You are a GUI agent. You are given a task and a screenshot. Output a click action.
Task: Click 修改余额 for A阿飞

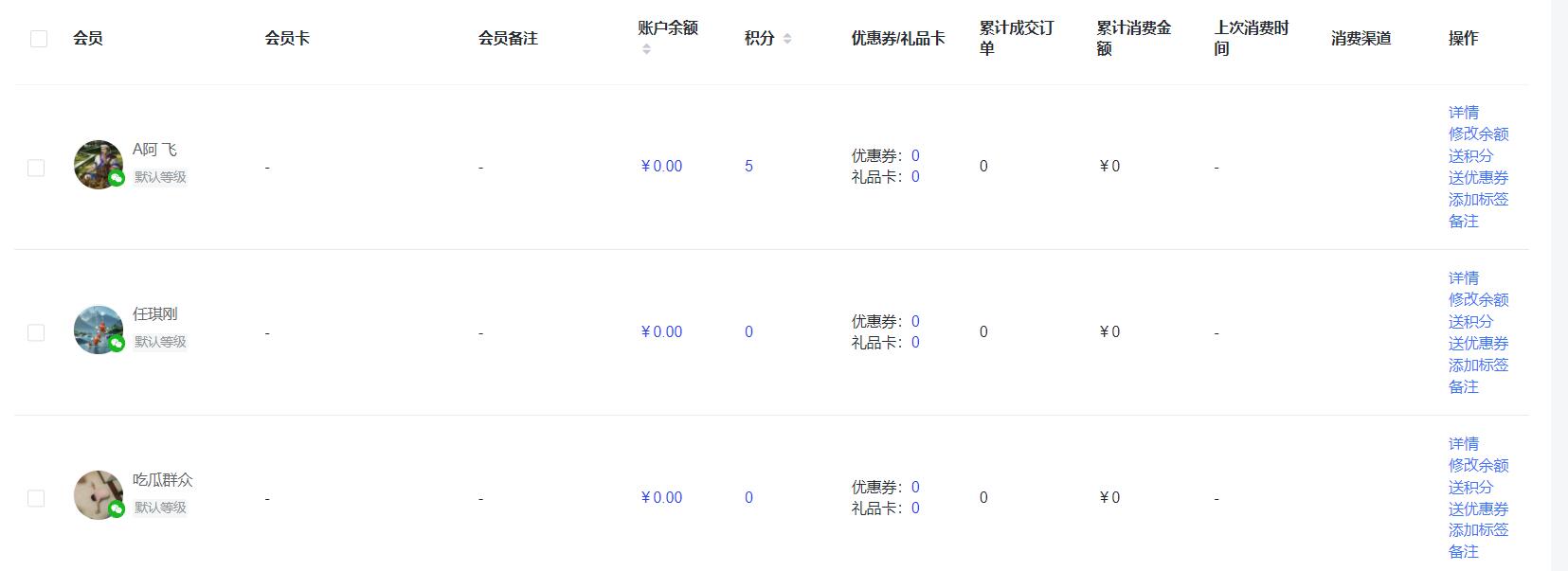coord(1478,134)
